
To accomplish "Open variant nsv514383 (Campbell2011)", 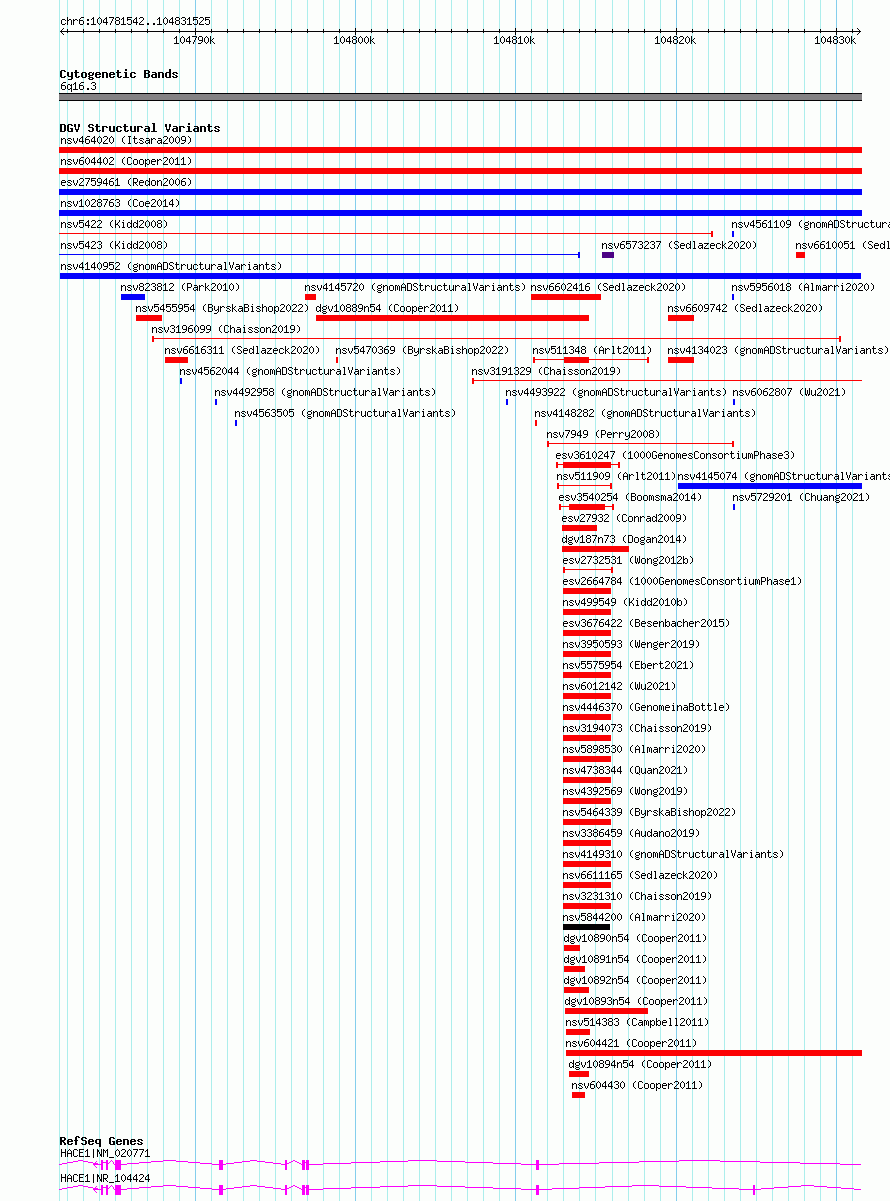I will [x=637, y=1022].
